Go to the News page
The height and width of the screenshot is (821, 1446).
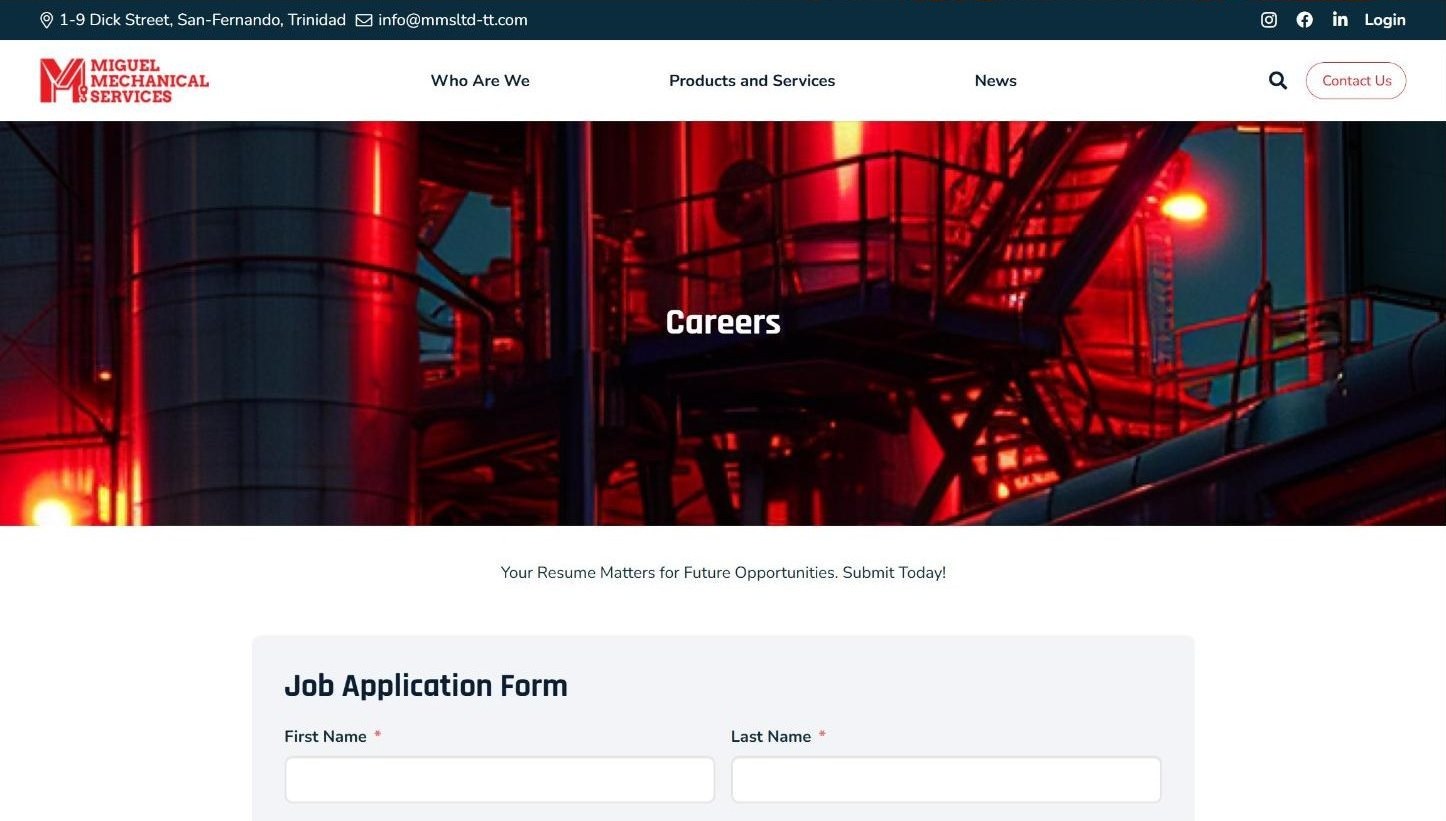pos(996,81)
